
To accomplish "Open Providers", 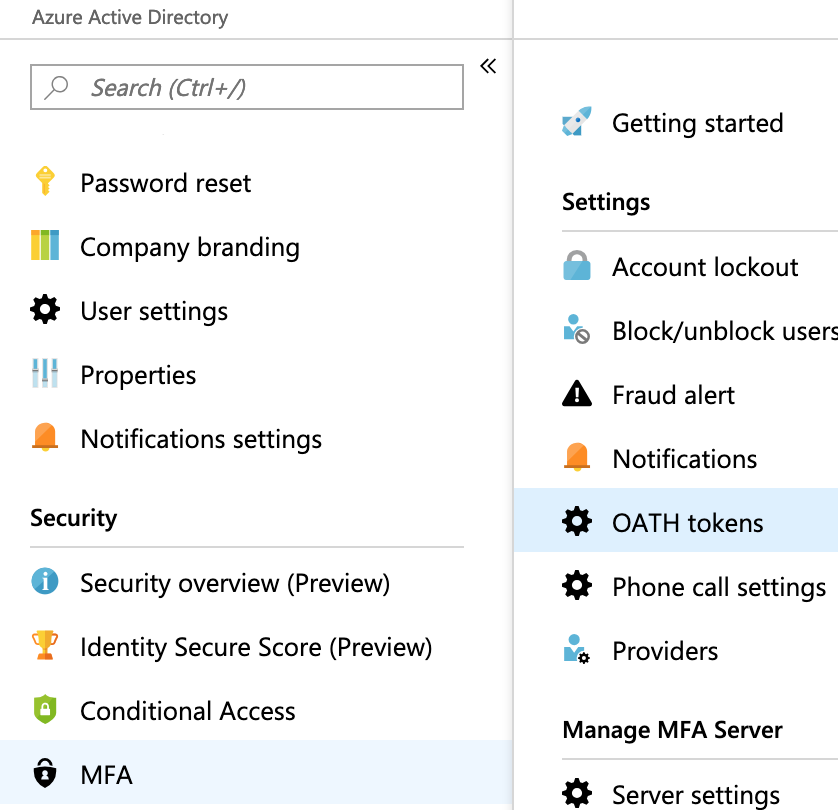I will [665, 651].
